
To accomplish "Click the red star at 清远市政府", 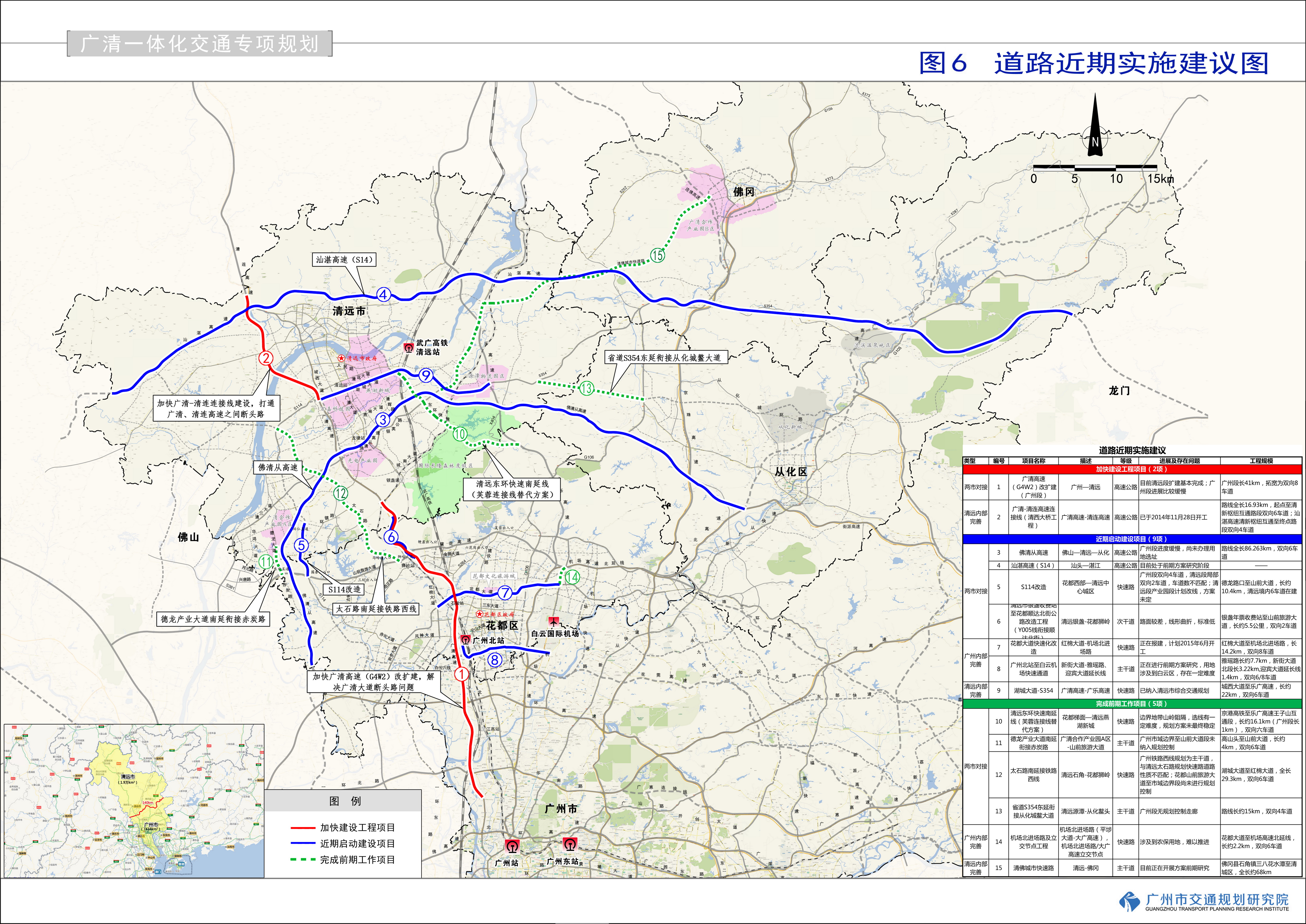I will [x=341, y=358].
